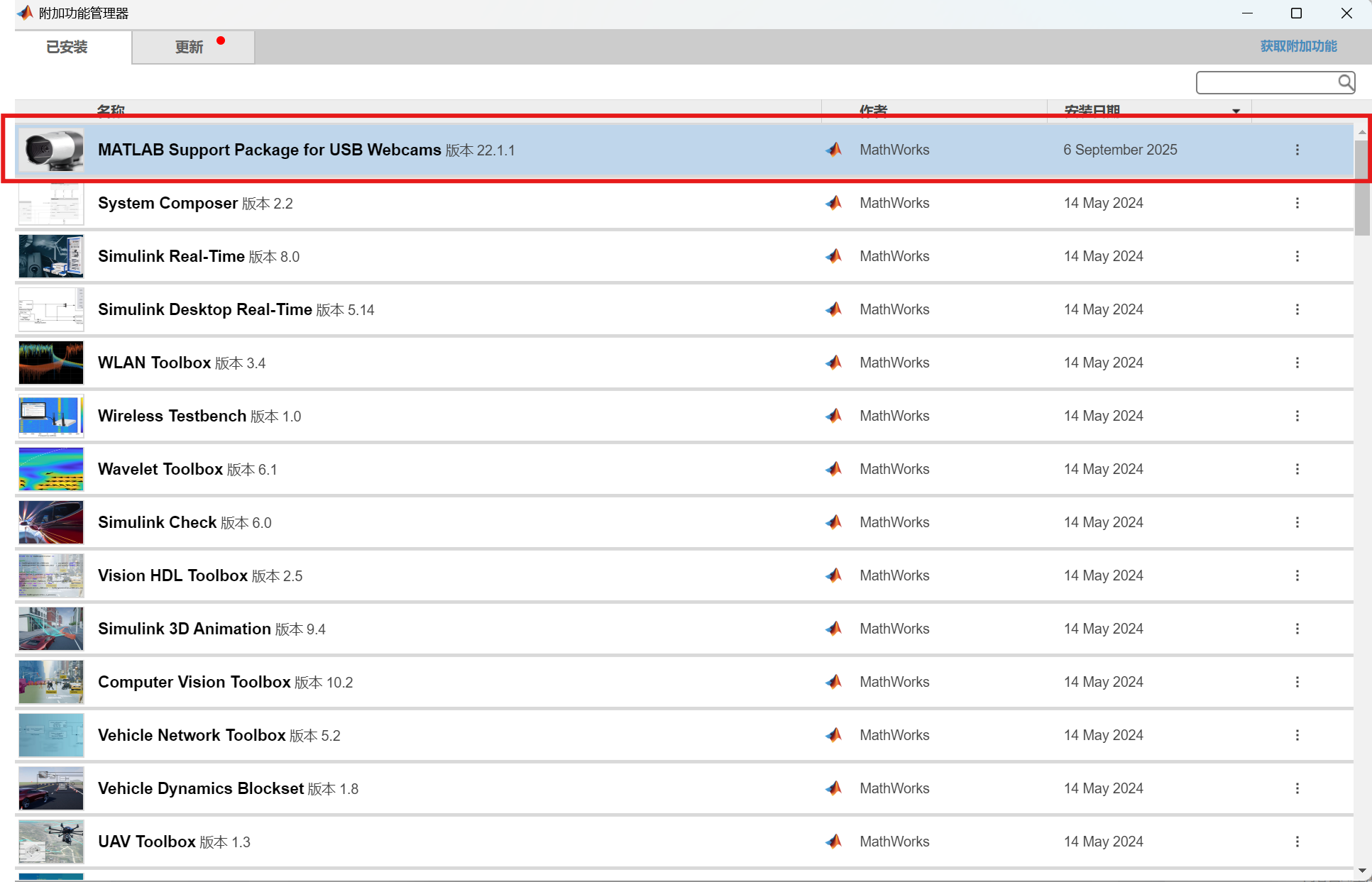
Task: Open options menu for USB Webcams package
Action: 1297,150
